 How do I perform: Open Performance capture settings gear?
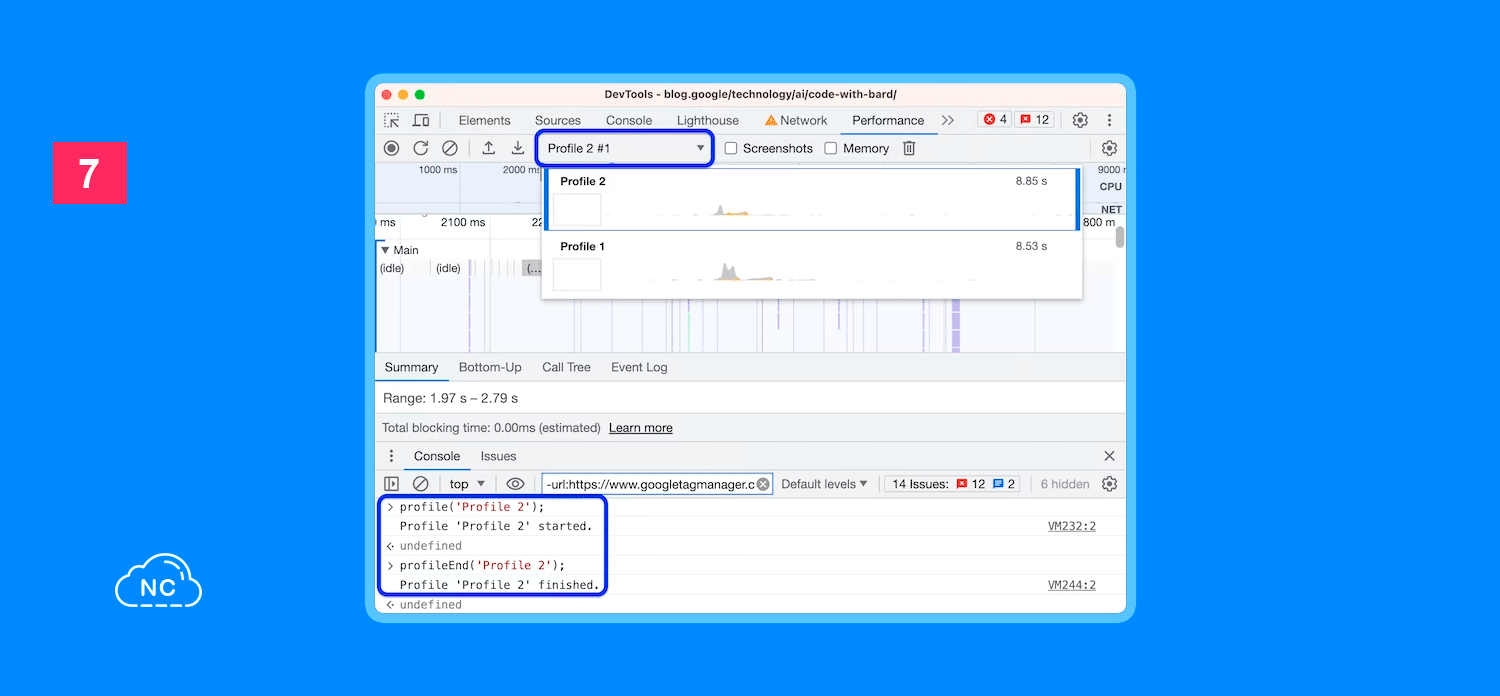[1109, 148]
